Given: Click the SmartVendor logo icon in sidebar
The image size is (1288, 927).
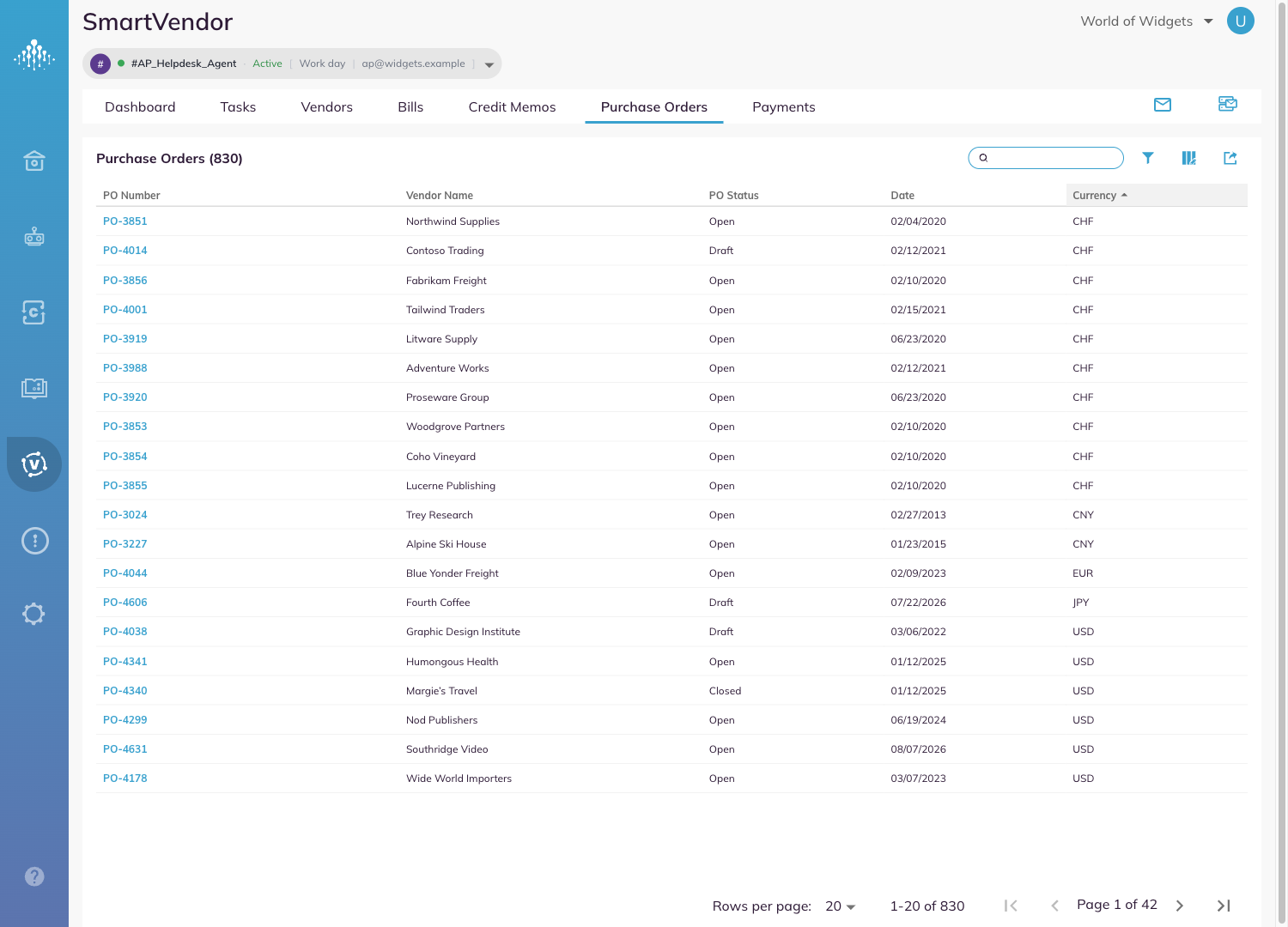Looking at the screenshot, I should tap(34, 55).
